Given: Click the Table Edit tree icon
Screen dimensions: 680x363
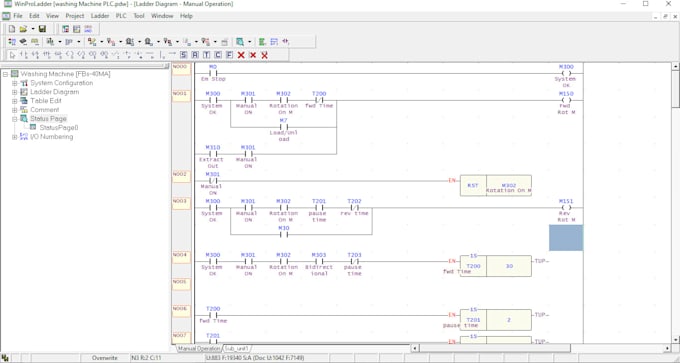Looking at the screenshot, I should click(x=24, y=101).
